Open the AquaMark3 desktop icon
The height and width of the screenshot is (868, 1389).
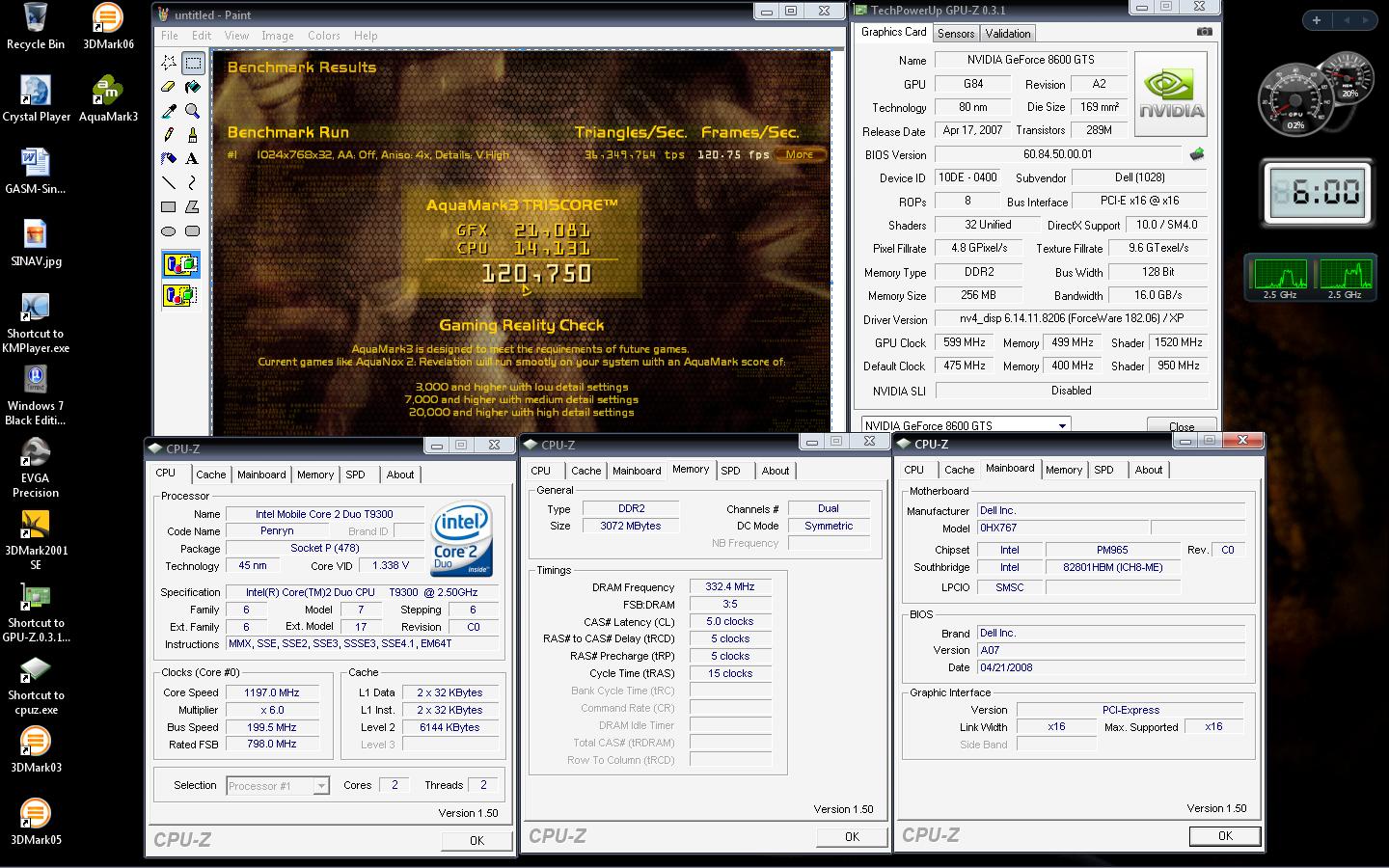(108, 99)
